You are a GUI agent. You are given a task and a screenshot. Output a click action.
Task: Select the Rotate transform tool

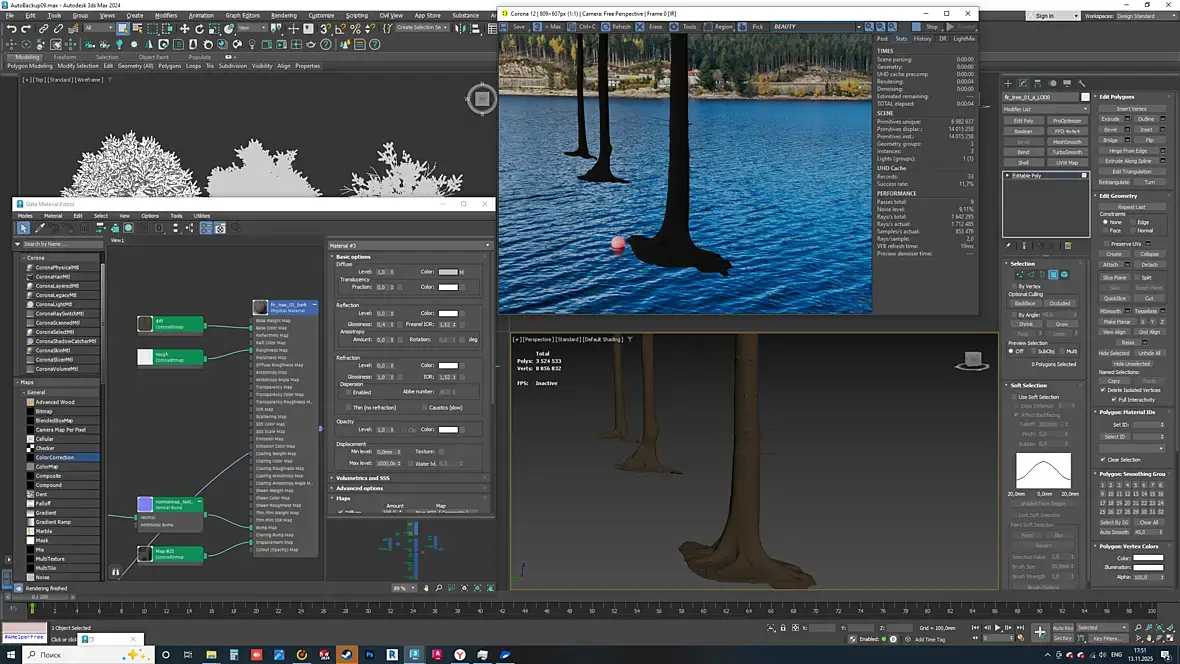200,29
